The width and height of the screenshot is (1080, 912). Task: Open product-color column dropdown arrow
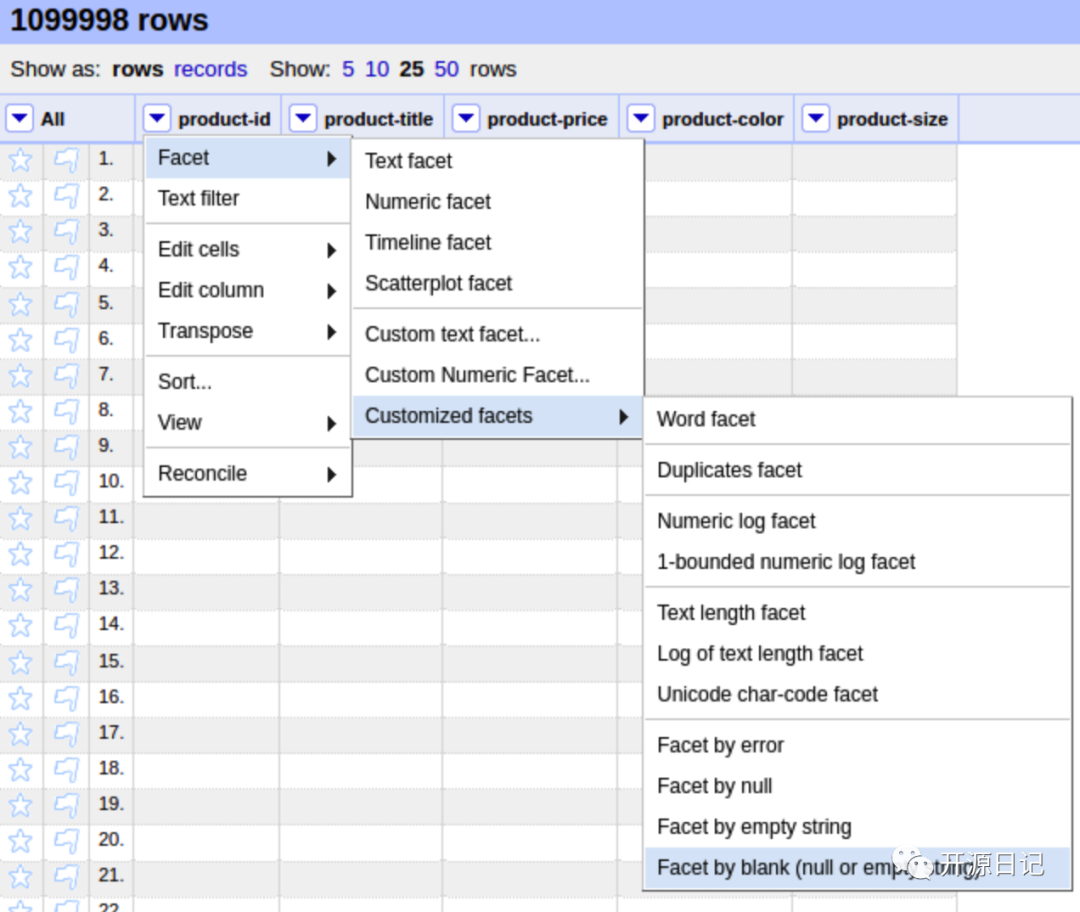point(641,118)
